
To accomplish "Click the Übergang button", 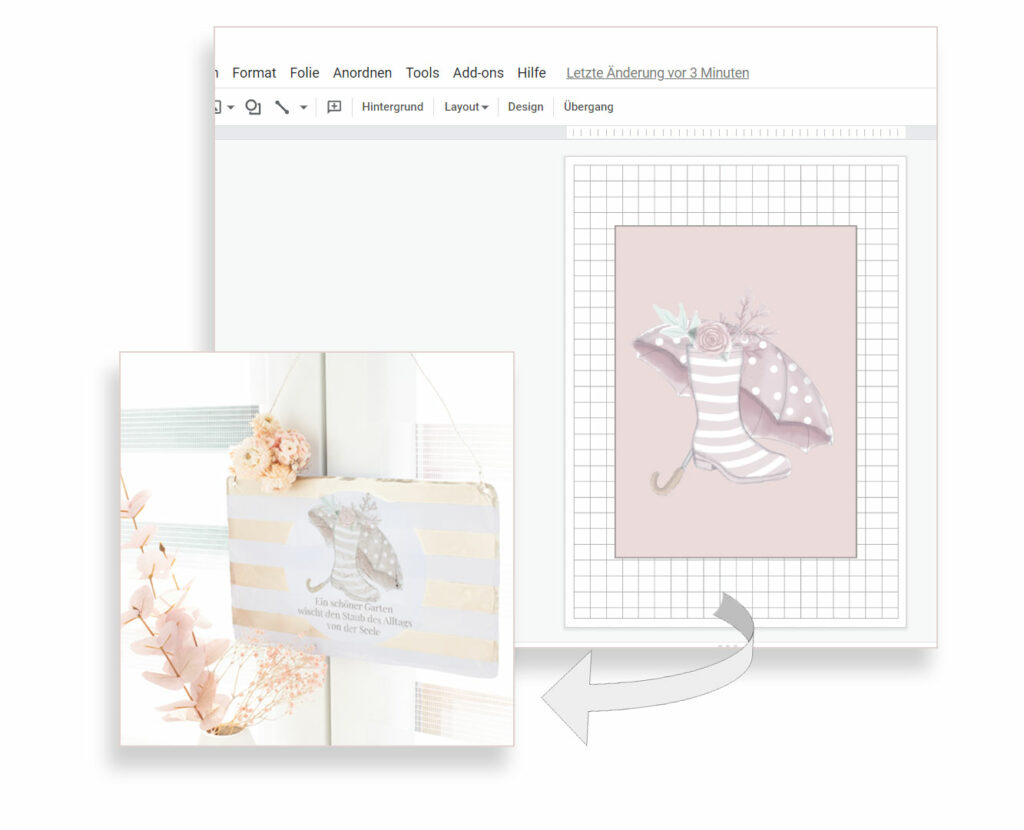I will coord(588,107).
